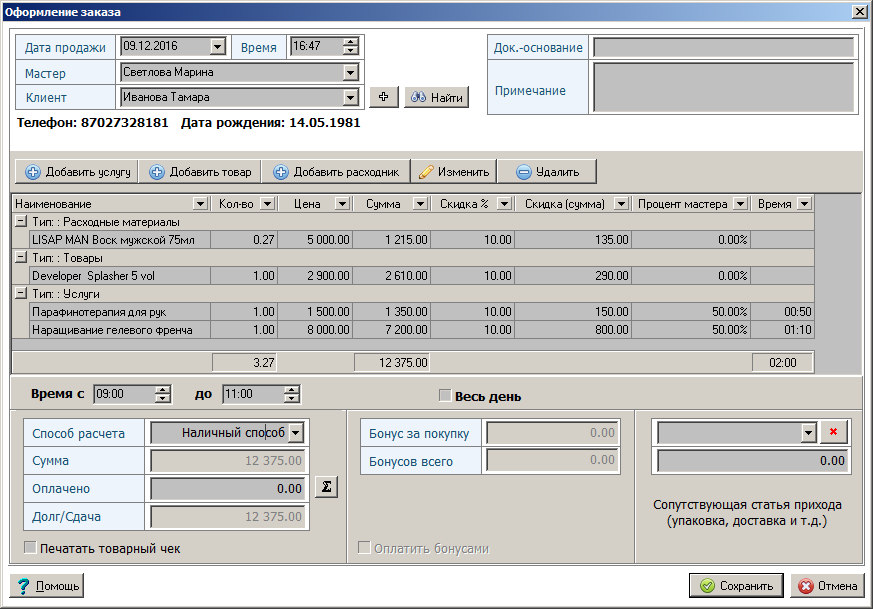
Task: Close the Оформление заказа window
Action: coord(859,12)
